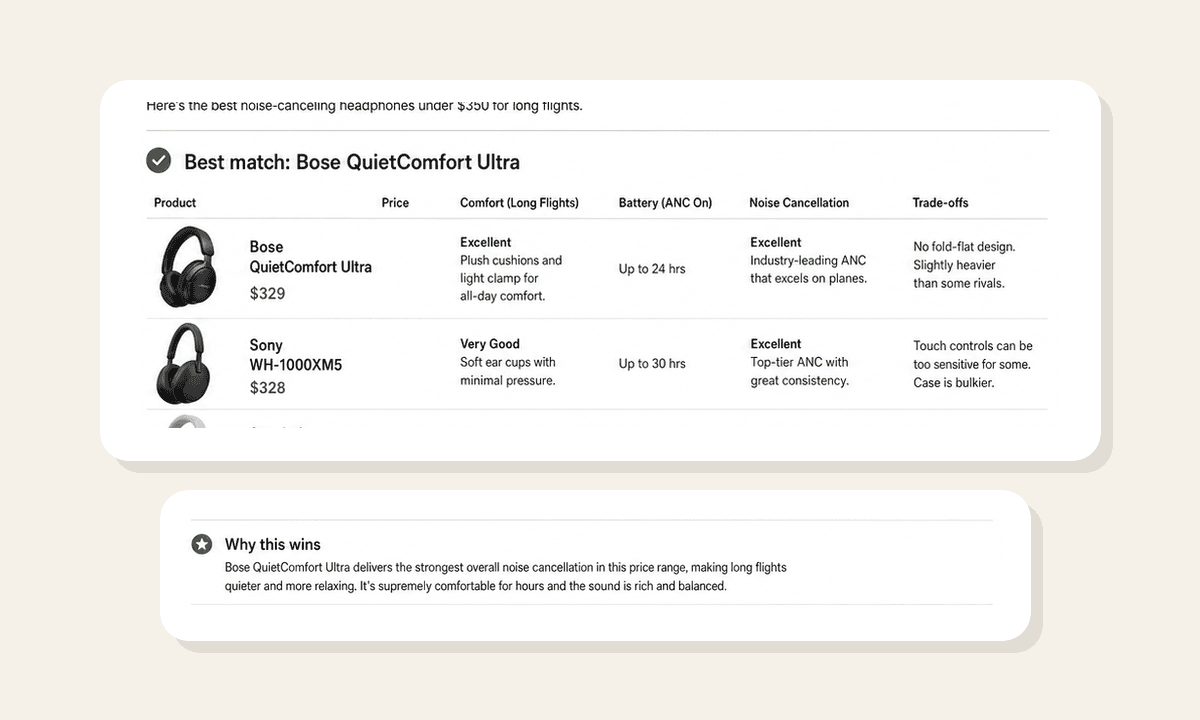Click the Touch controls trade-off text
Viewport: 1200px width, 720px height.
[973, 364]
